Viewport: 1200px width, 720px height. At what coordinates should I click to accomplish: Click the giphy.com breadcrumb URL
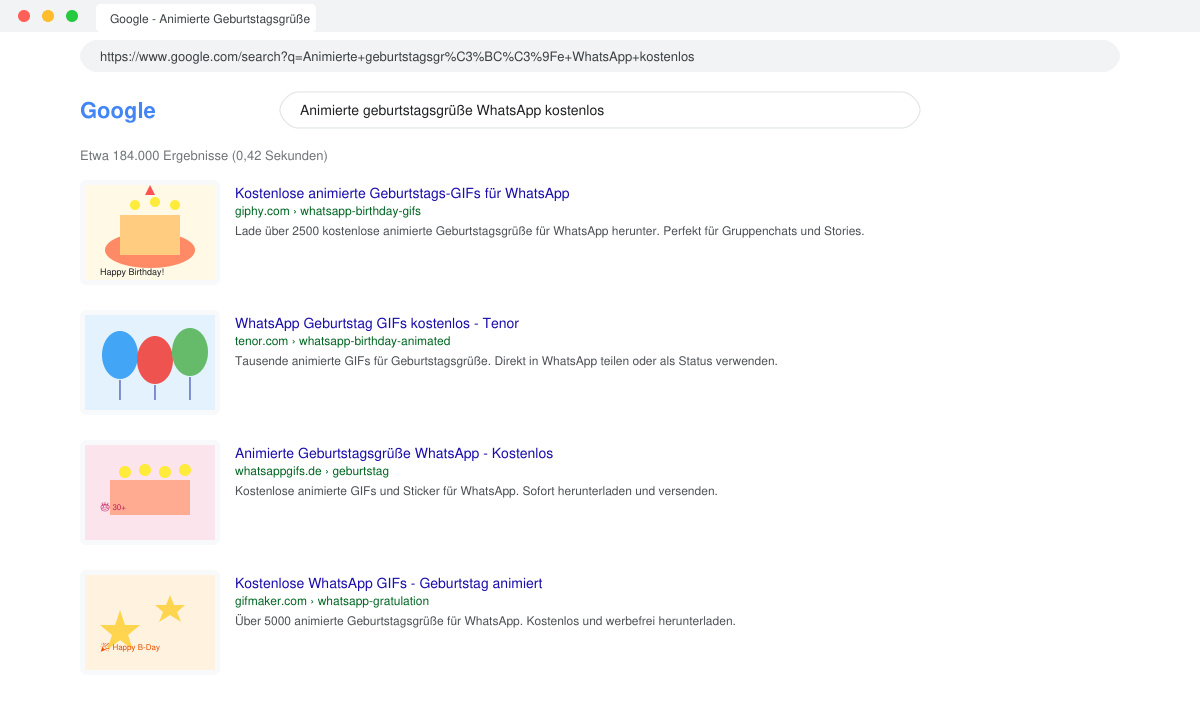tap(328, 211)
